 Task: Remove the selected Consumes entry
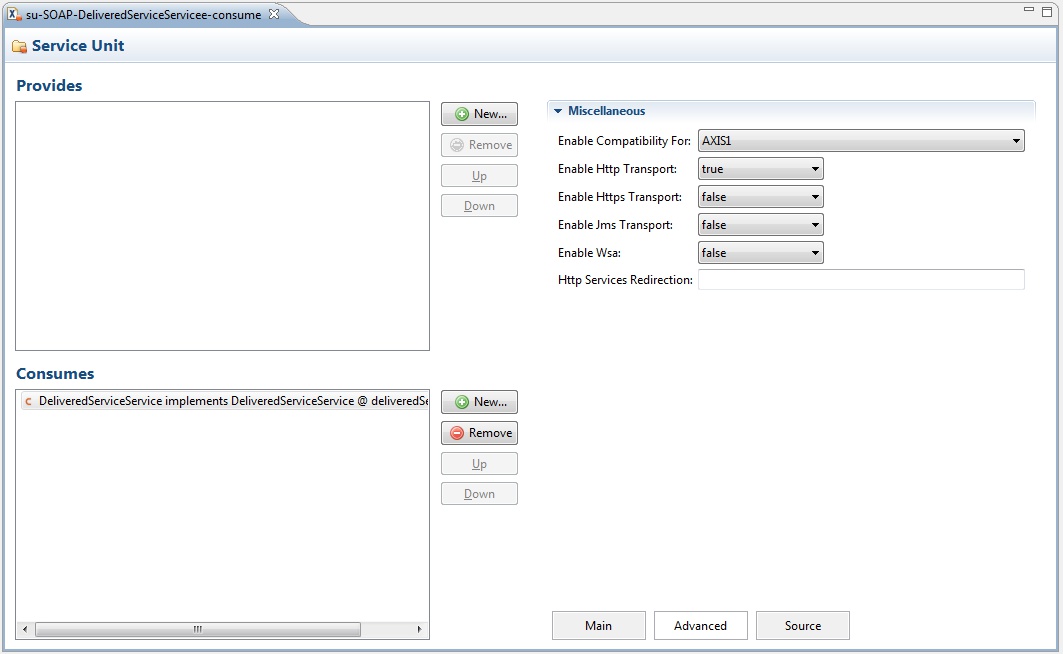pyautogui.click(x=479, y=433)
